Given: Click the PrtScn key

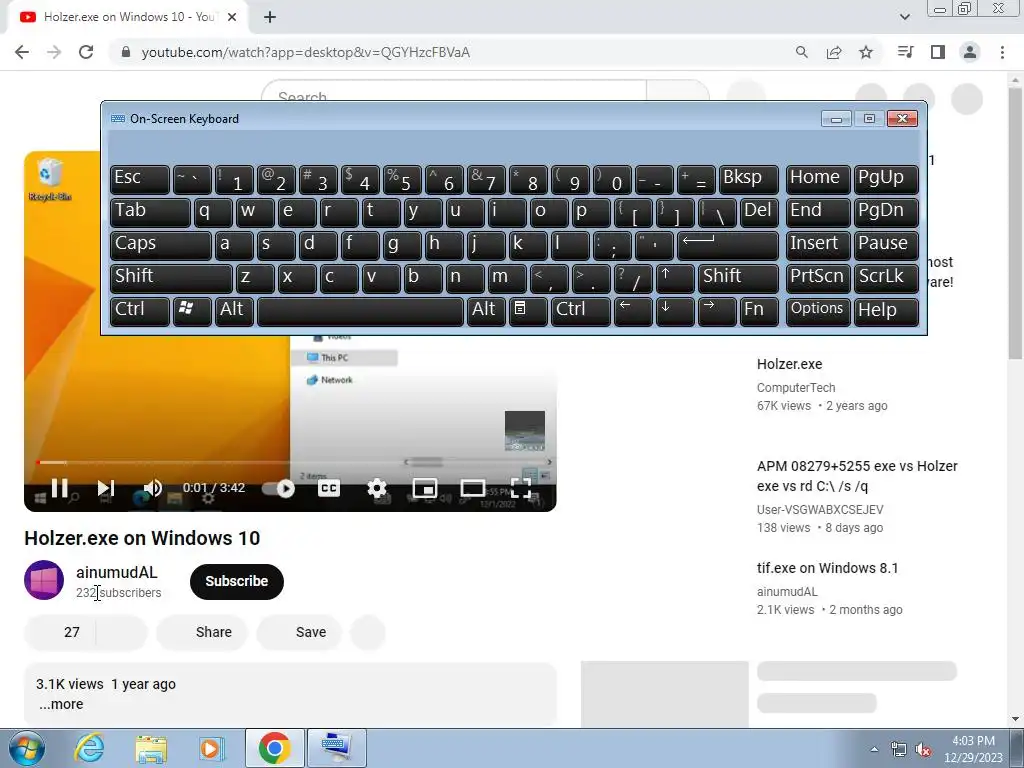Looking at the screenshot, I should (818, 278).
